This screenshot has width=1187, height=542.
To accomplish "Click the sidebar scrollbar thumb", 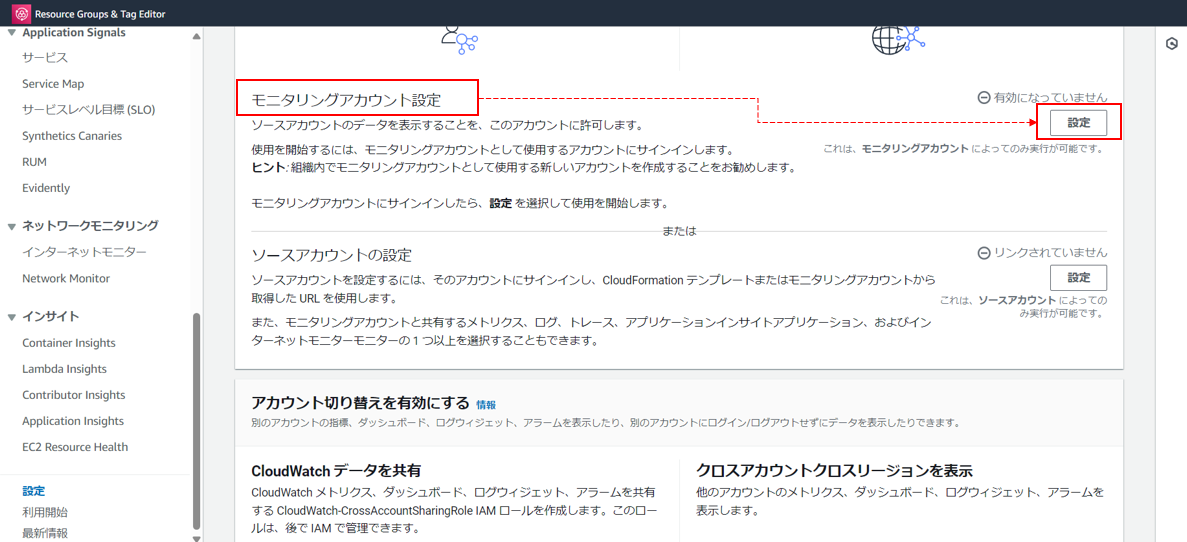I will pos(198,421).
